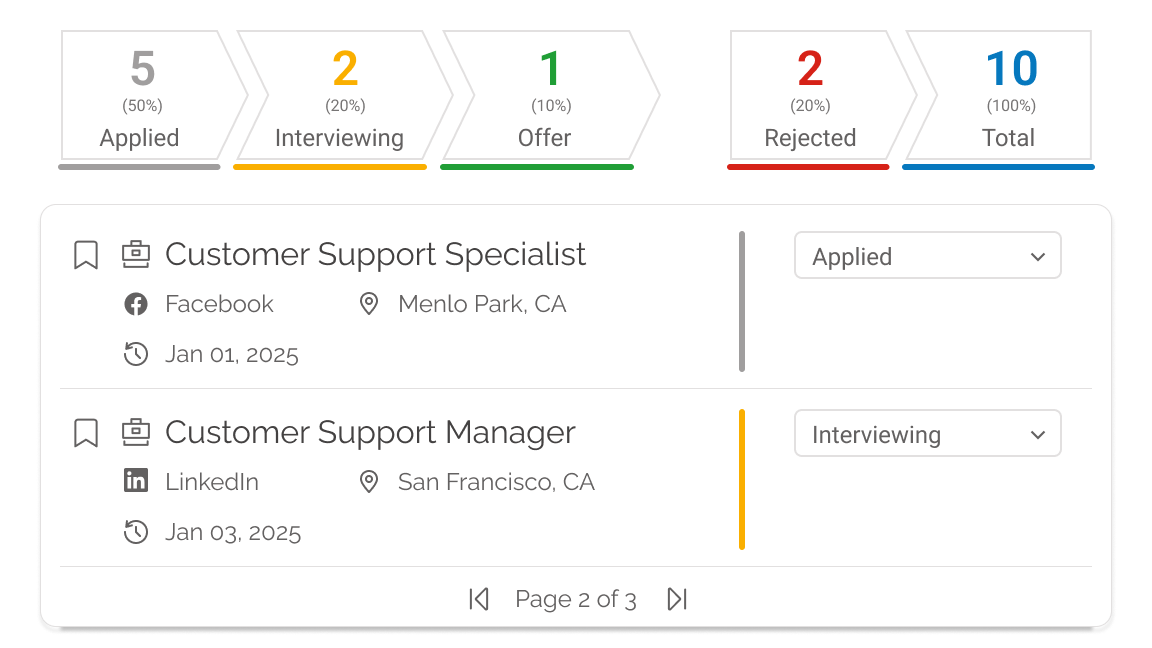Click the clock icon next to Jan 03, 2025
The image size is (1152, 648).
click(136, 531)
